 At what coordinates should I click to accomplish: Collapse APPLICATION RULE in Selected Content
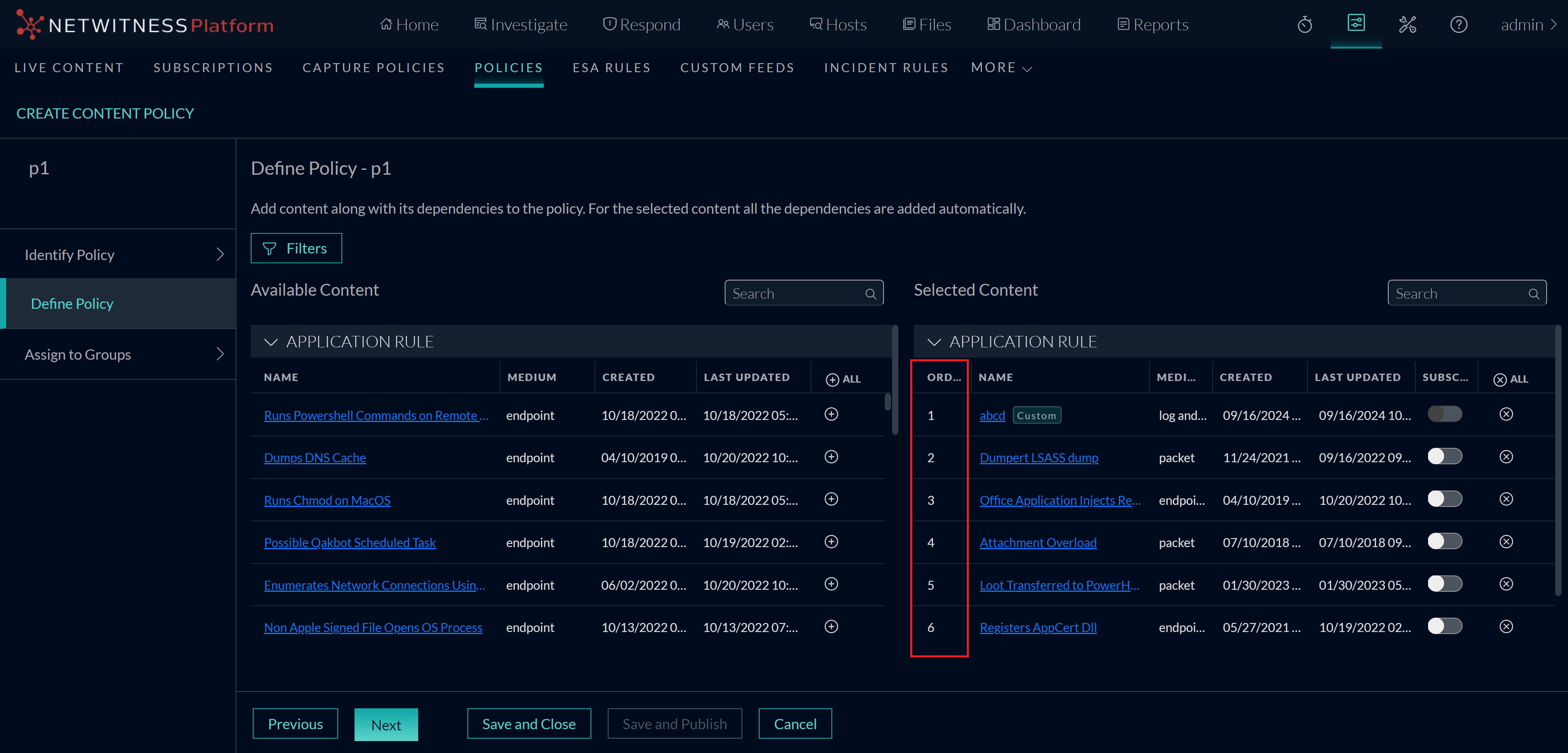tap(935, 341)
